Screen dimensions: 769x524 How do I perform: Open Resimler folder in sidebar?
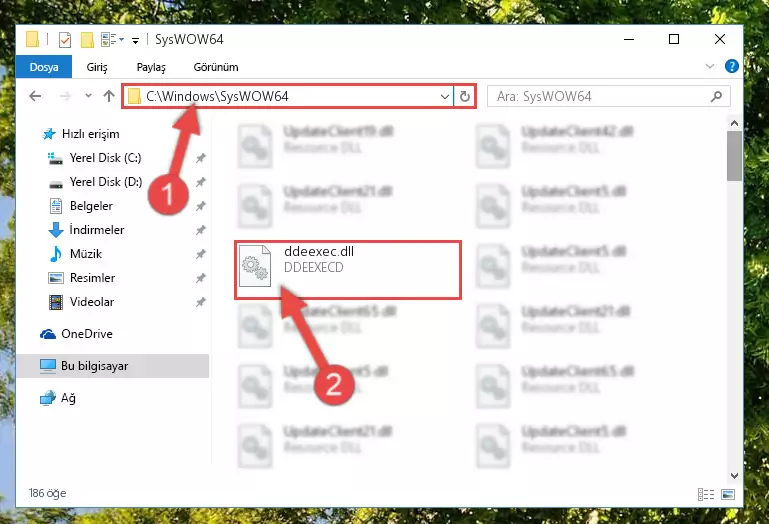[x=92, y=278]
